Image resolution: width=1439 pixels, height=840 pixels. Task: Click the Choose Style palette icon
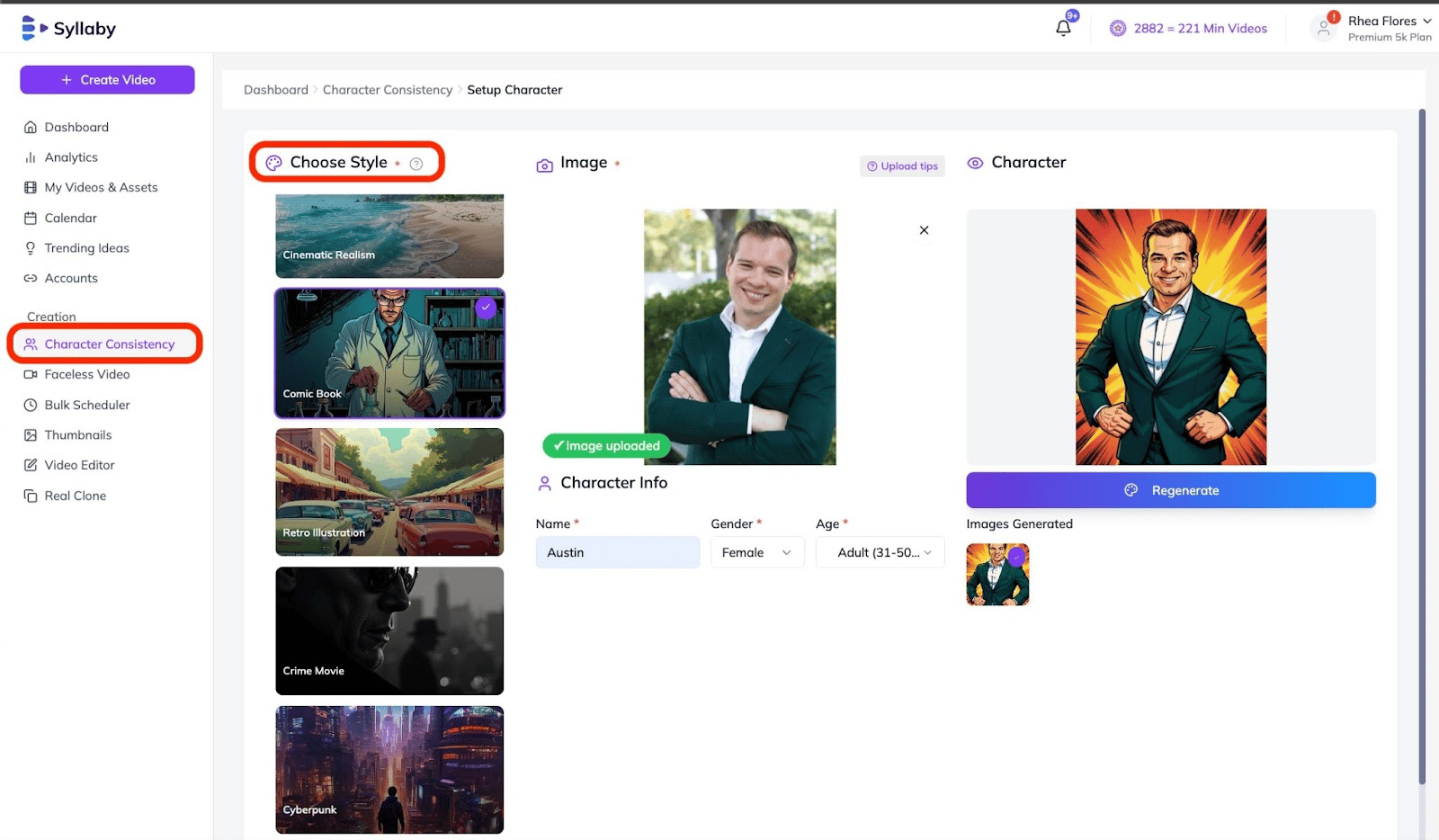[x=274, y=163]
